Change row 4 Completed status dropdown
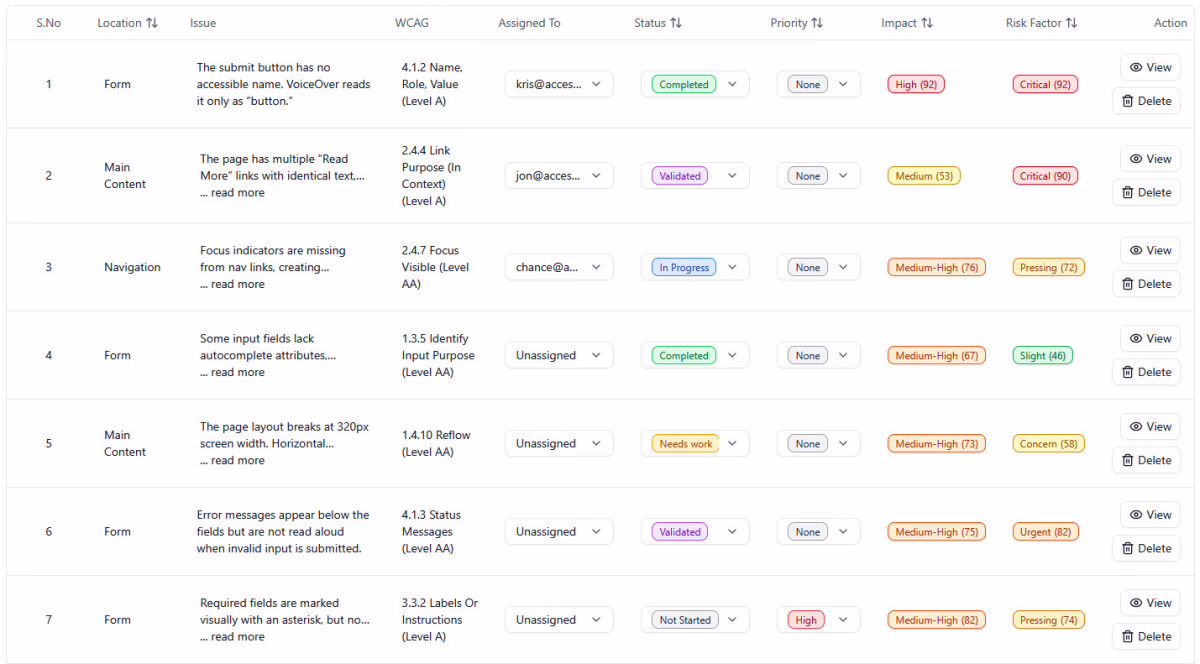Screen dimensions: 1200x664 pos(695,356)
